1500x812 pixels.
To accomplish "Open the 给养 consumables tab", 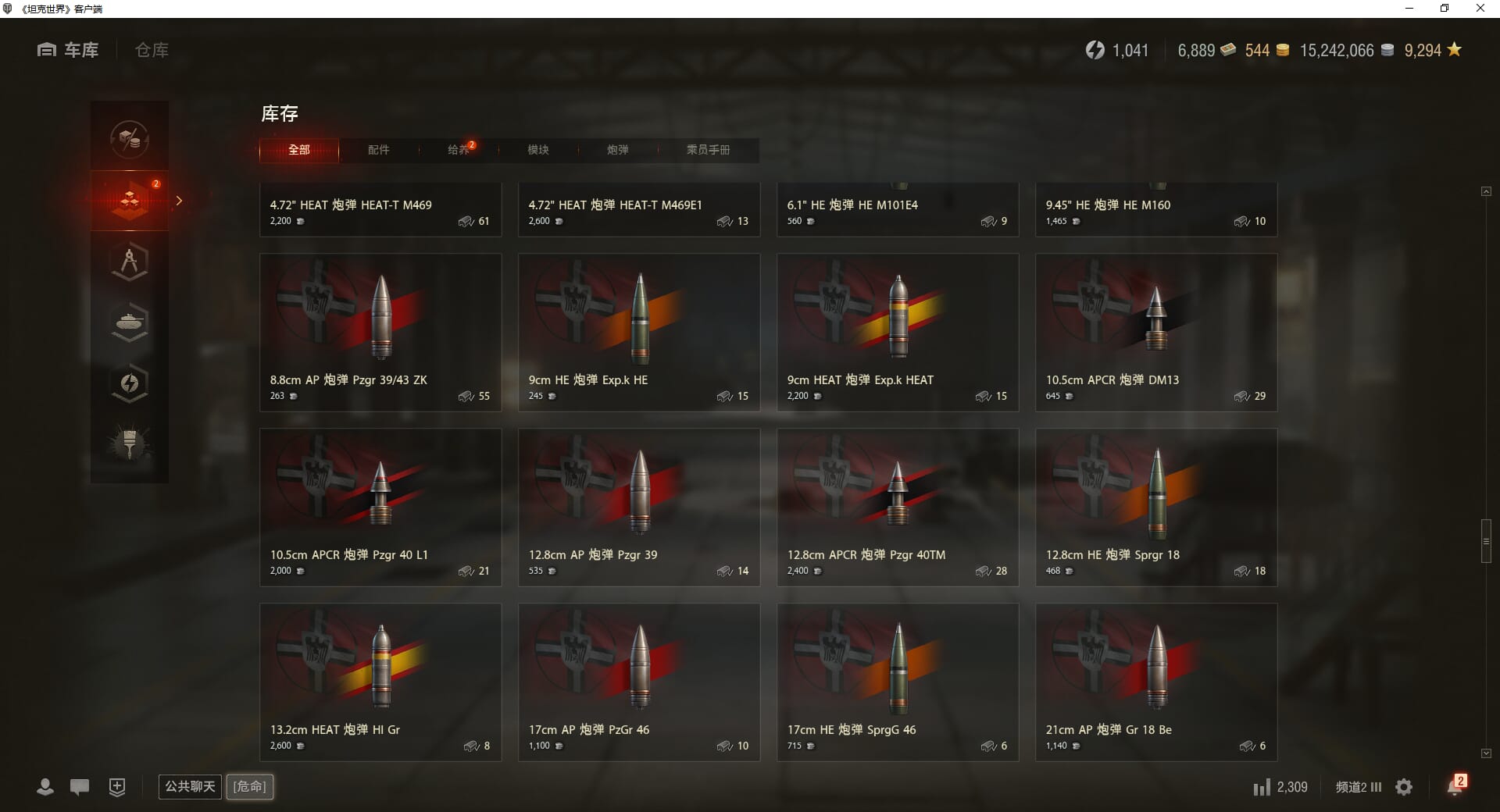I will point(459,150).
